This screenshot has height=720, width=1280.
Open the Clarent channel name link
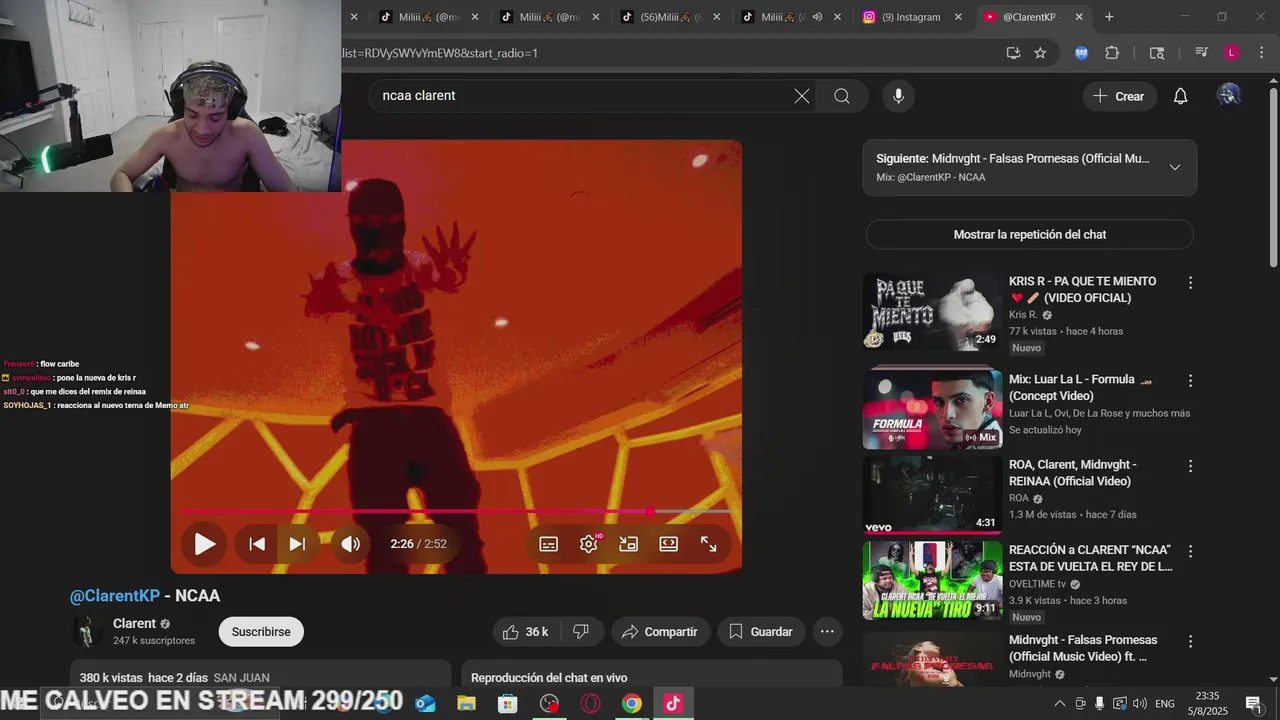click(x=134, y=624)
